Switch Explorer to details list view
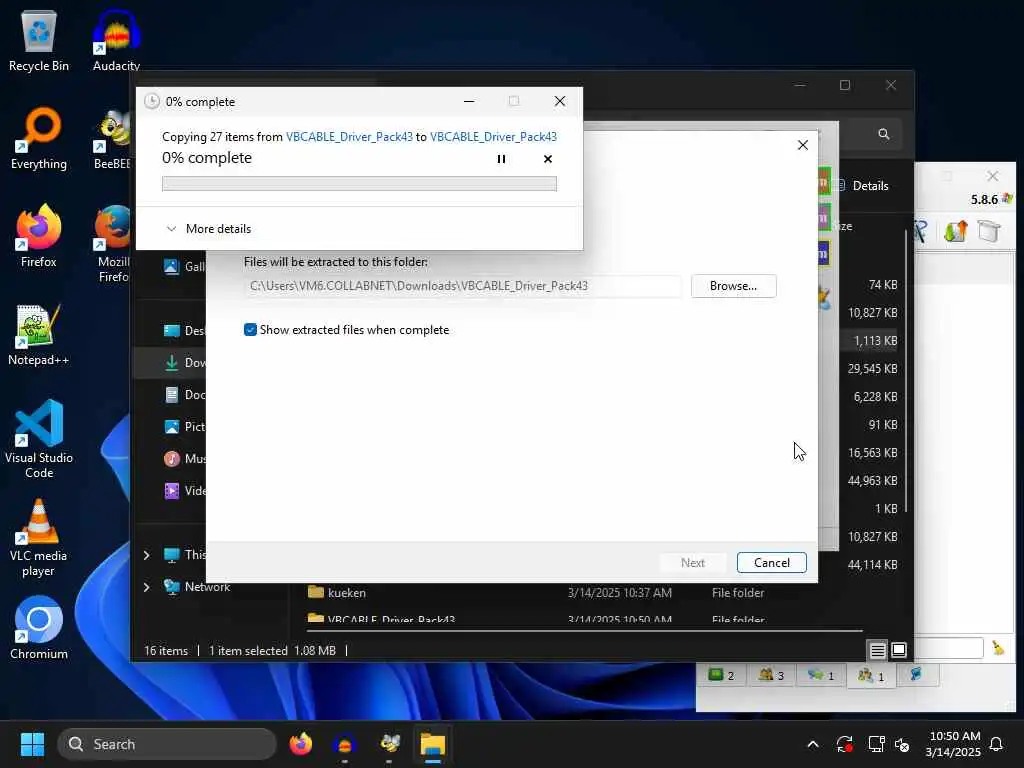 (x=878, y=650)
